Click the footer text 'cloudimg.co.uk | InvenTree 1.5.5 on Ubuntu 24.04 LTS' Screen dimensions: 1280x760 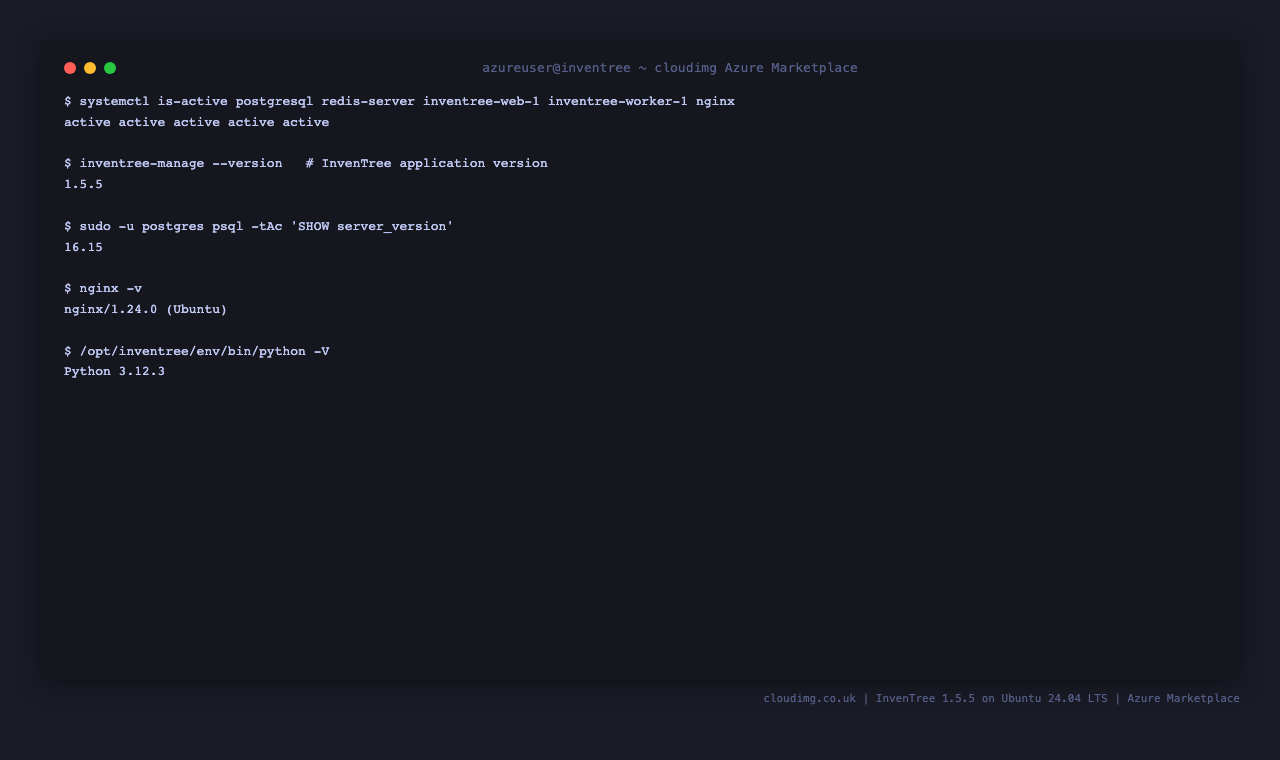935,699
